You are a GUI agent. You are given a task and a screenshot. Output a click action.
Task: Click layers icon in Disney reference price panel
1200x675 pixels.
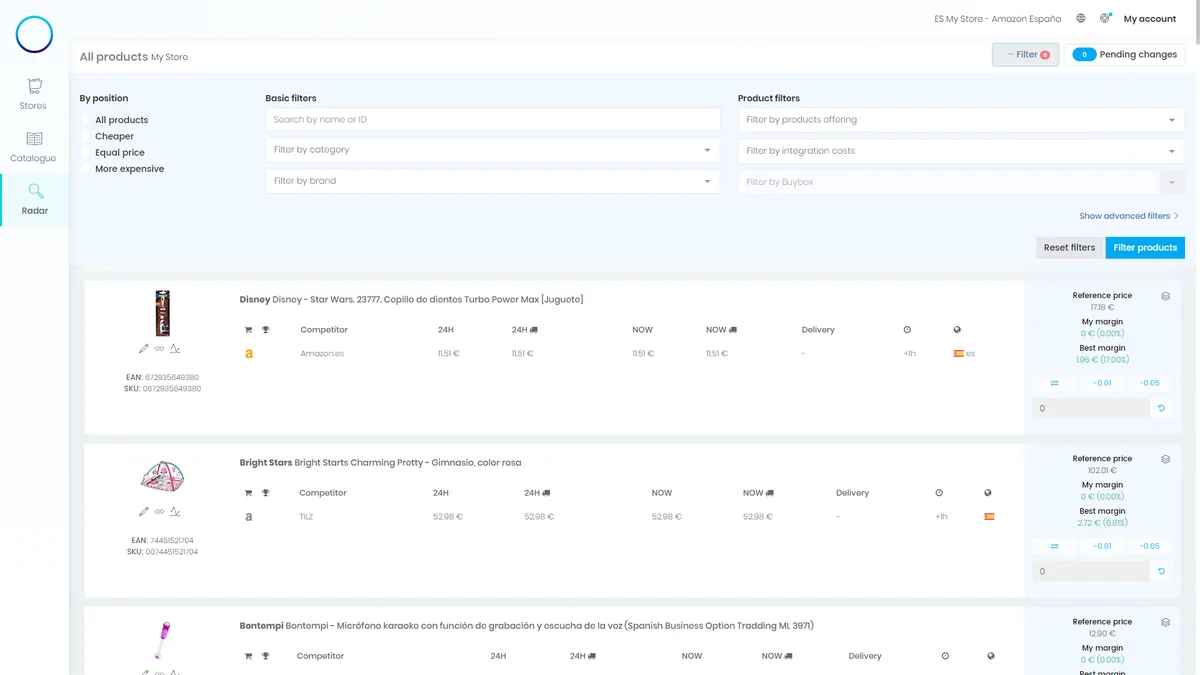click(x=1165, y=296)
